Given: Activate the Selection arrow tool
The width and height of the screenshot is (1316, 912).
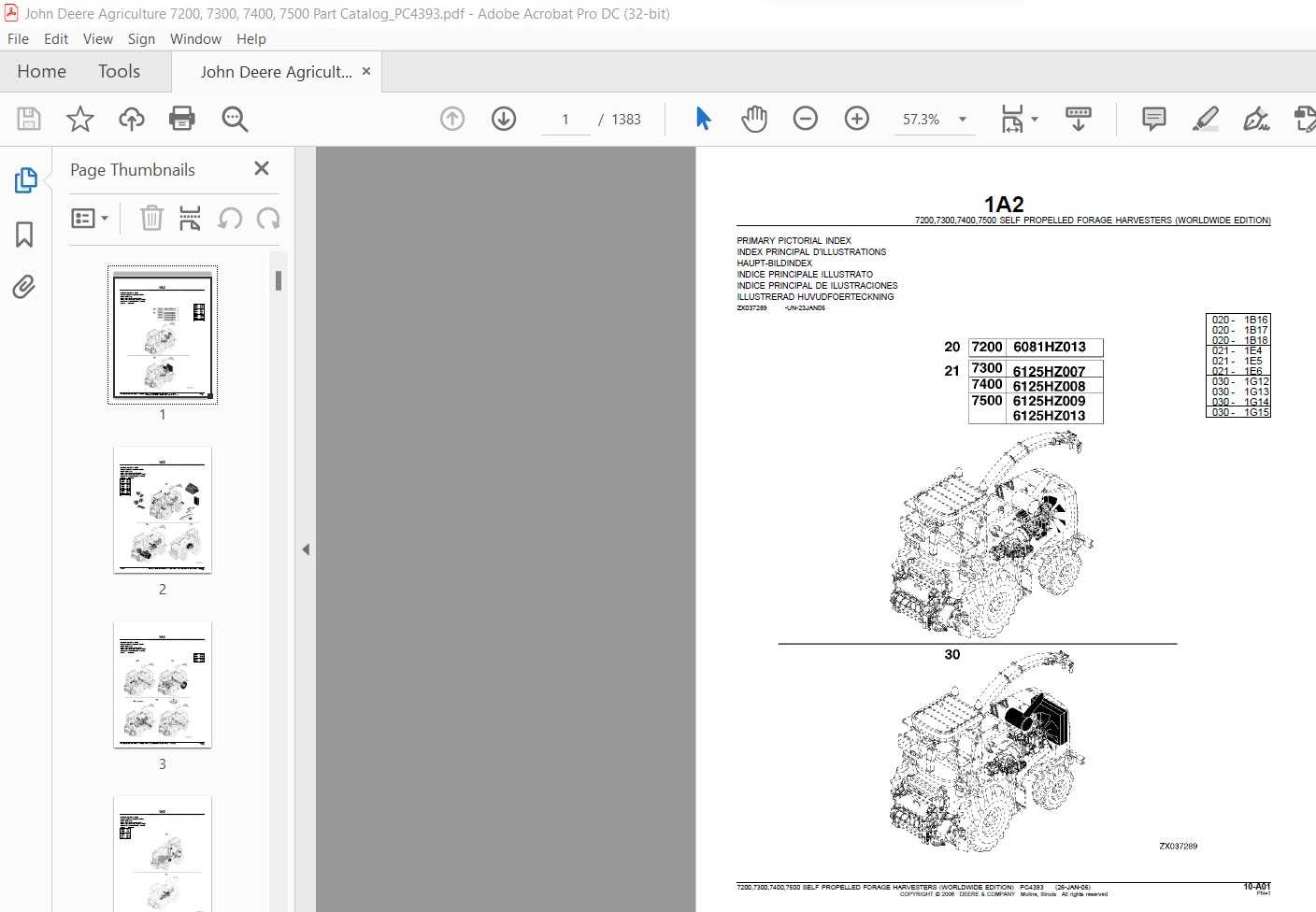Looking at the screenshot, I should pos(703,119).
